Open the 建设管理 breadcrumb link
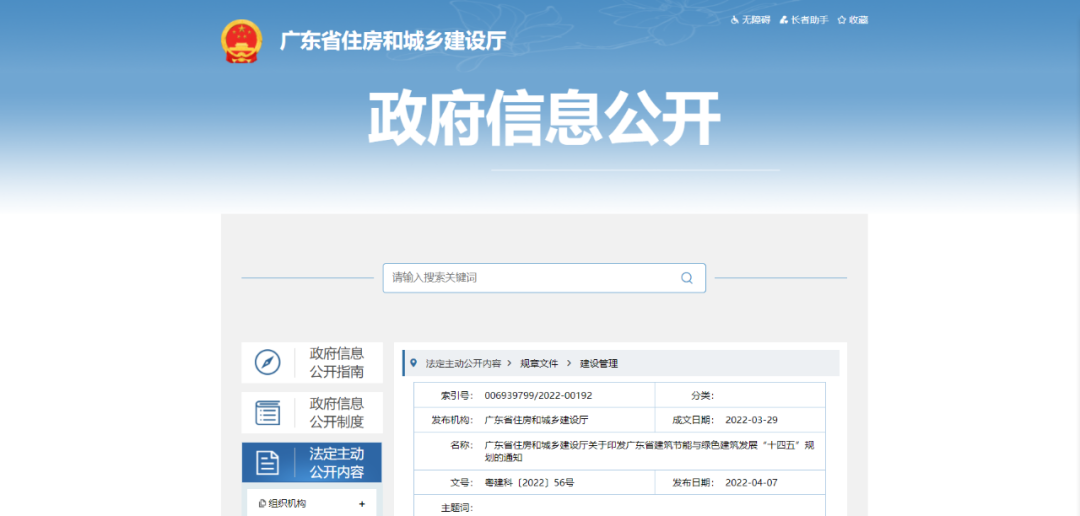 599,364
